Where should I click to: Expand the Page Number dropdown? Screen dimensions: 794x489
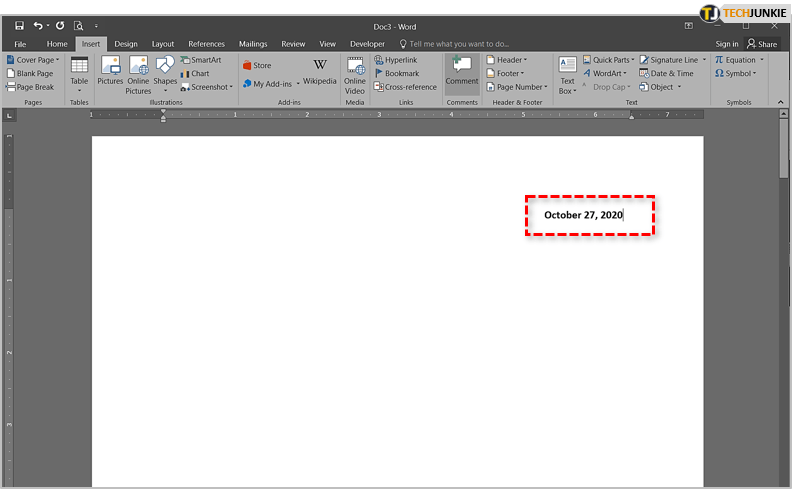point(516,87)
